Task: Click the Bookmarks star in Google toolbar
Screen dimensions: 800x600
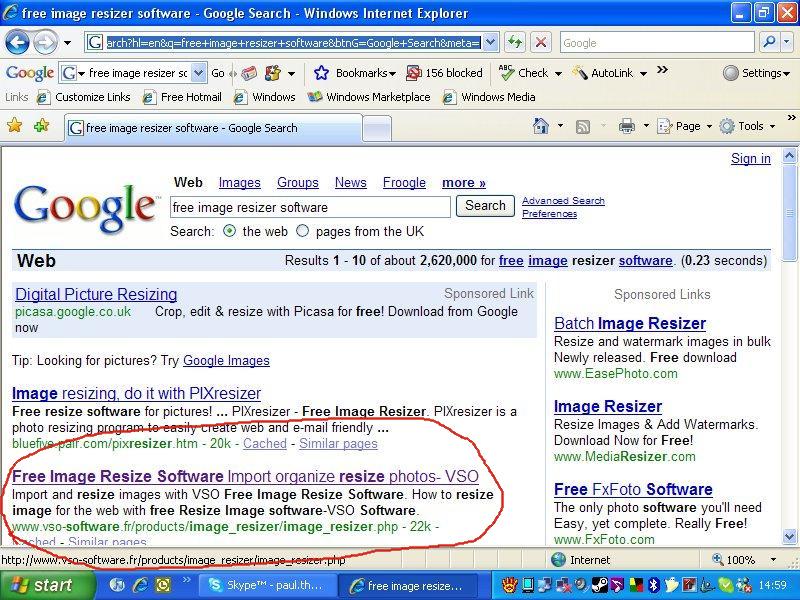Action: click(321, 73)
